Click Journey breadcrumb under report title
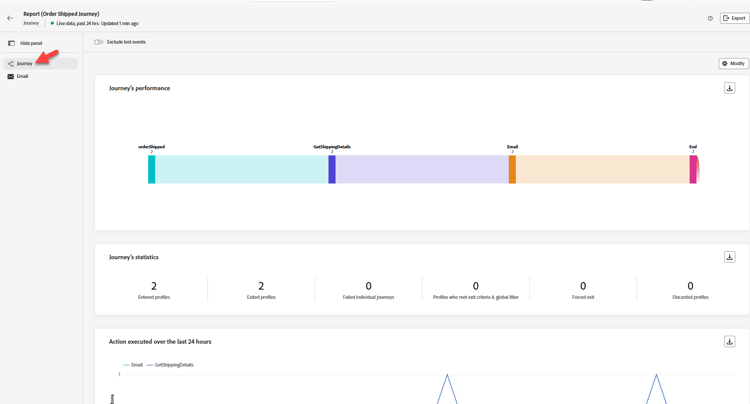Image resolution: width=750 pixels, height=404 pixels. (x=31, y=23)
